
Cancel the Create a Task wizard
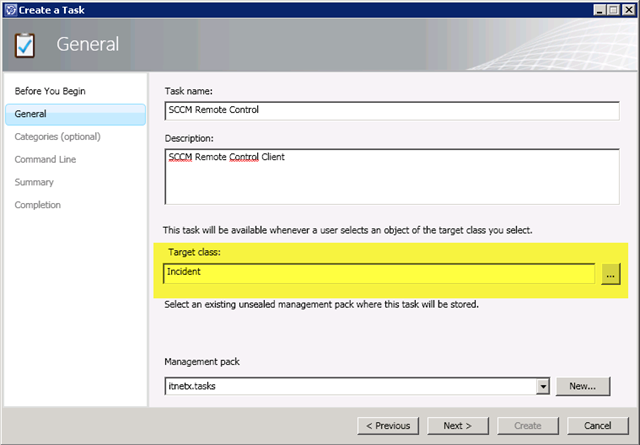click(x=597, y=425)
